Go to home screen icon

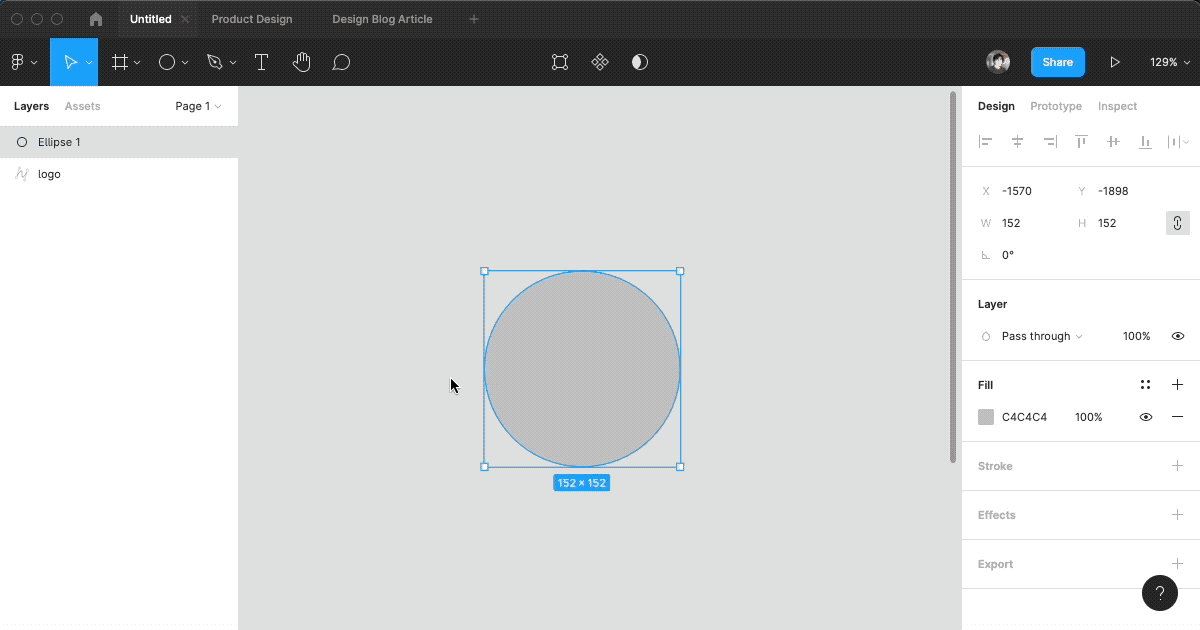96,19
